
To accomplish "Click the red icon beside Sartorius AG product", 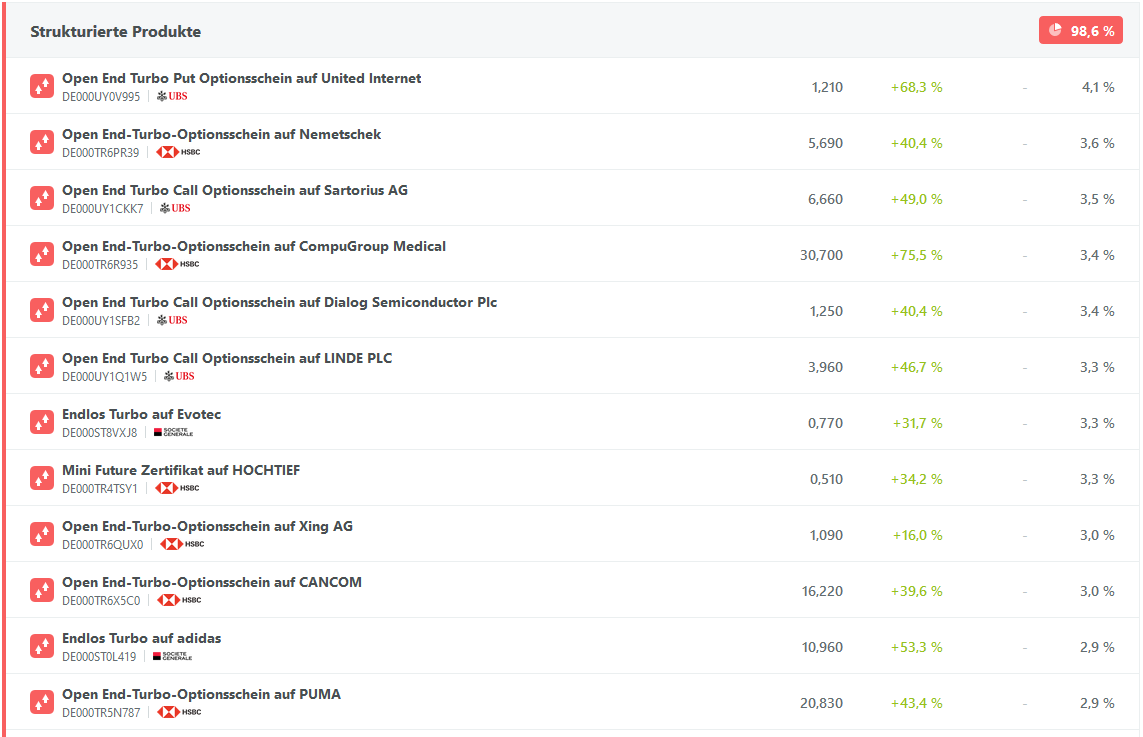I will coord(41,198).
